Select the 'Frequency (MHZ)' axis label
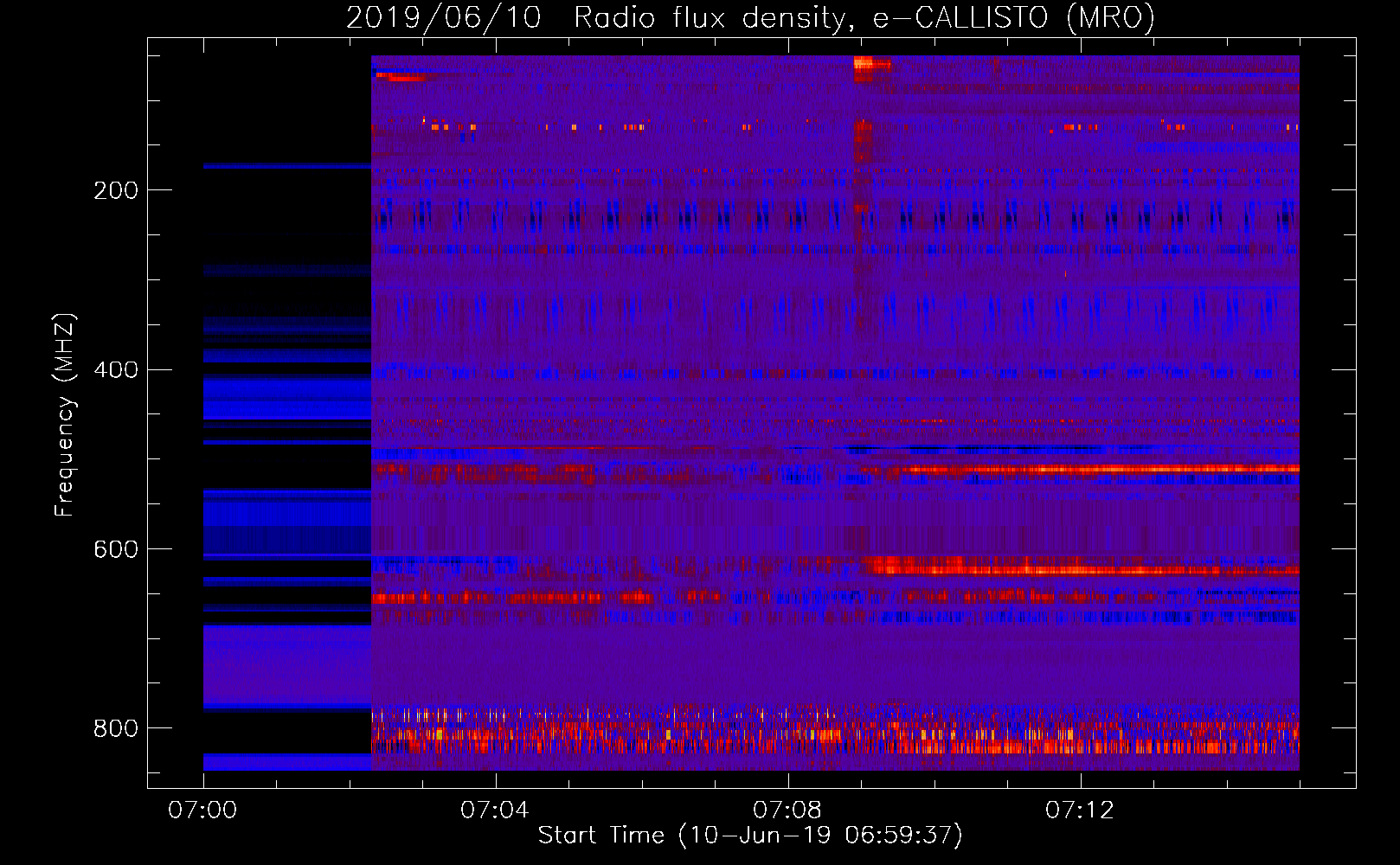Screen dimensions: 1400x865 (64, 414)
